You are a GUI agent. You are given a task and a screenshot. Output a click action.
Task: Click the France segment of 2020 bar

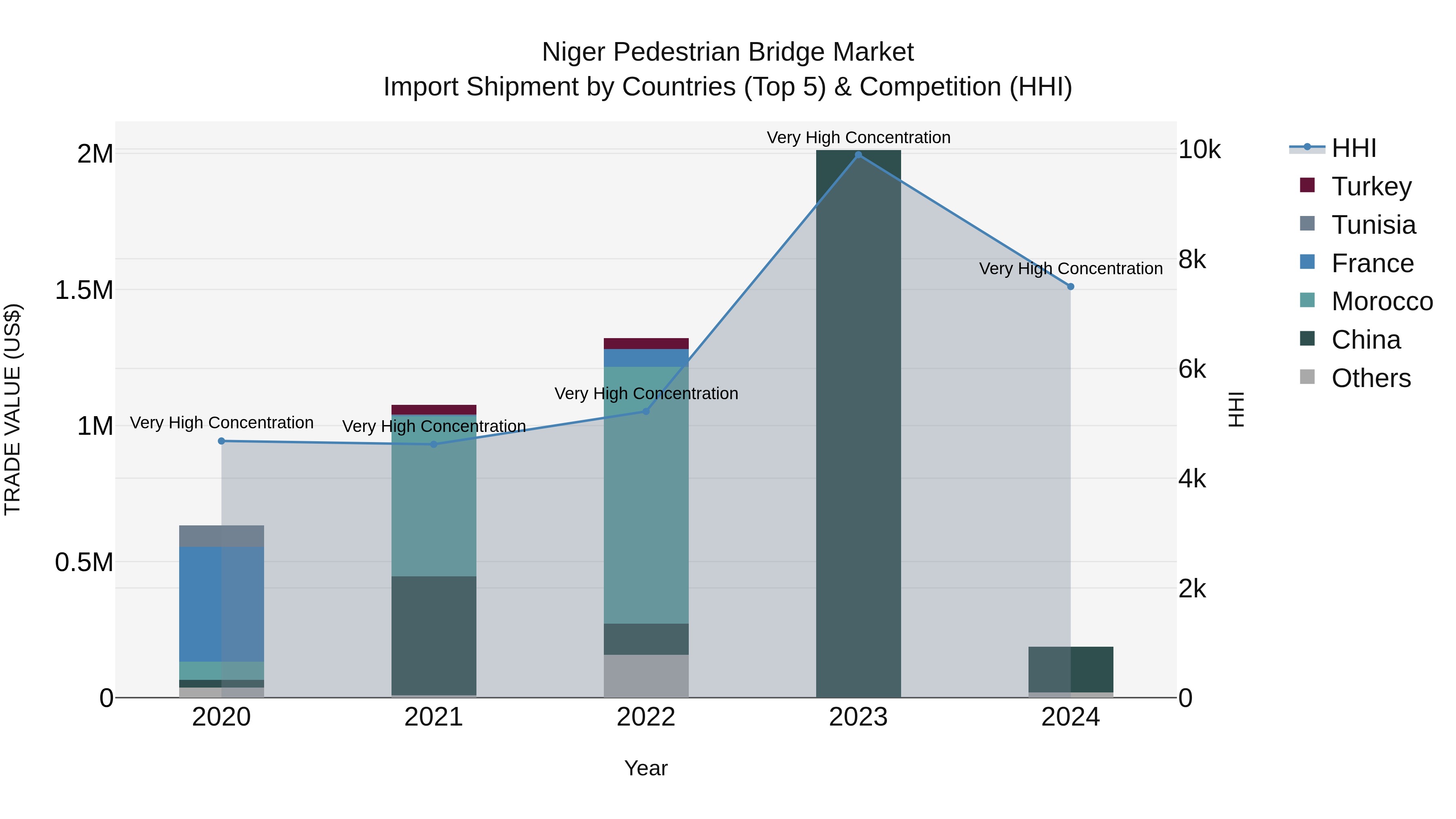tap(222, 604)
